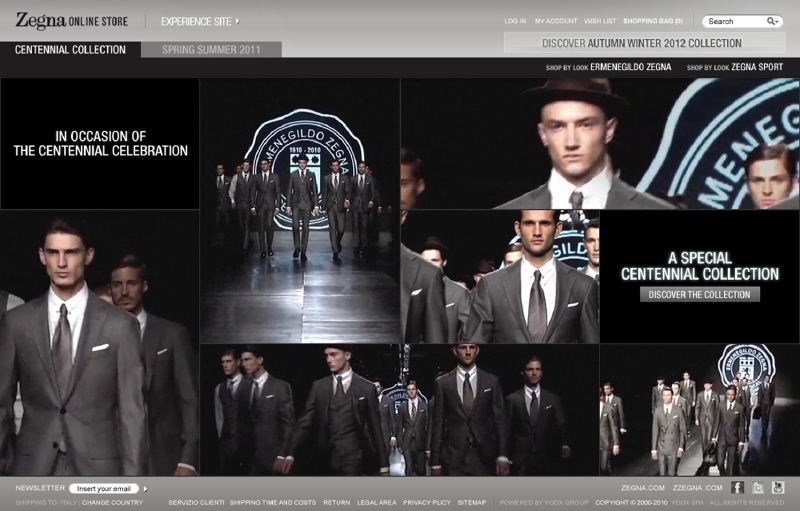This screenshot has width=800, height=511.
Task: Expand the Experience Site dropdown arrow
Action: (238, 21)
